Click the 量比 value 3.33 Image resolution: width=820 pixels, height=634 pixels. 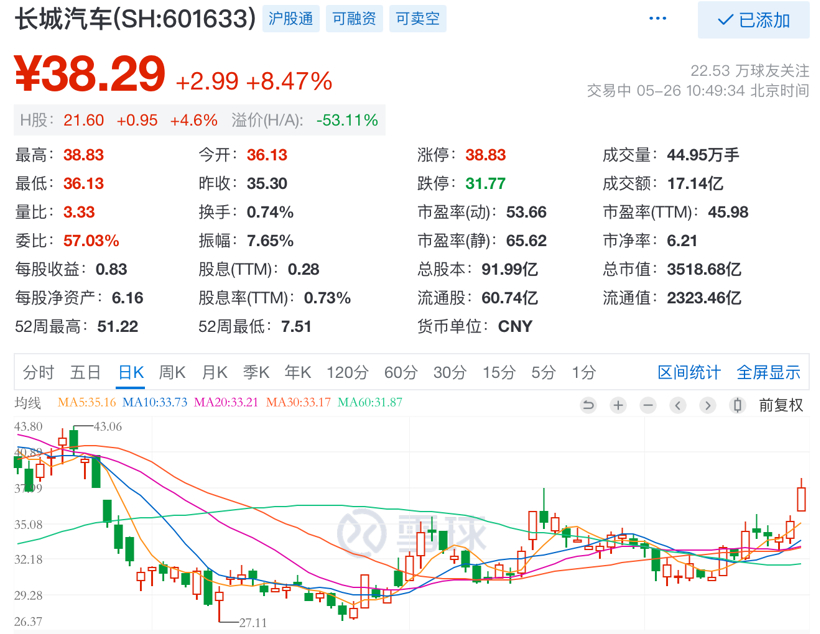click(79, 212)
